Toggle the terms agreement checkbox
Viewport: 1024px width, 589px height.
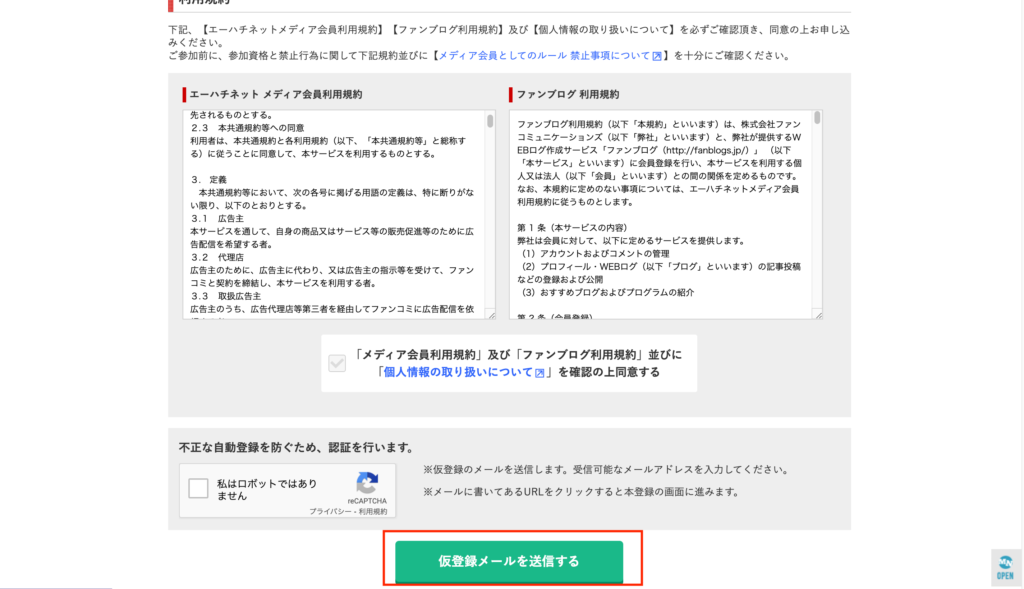337,363
